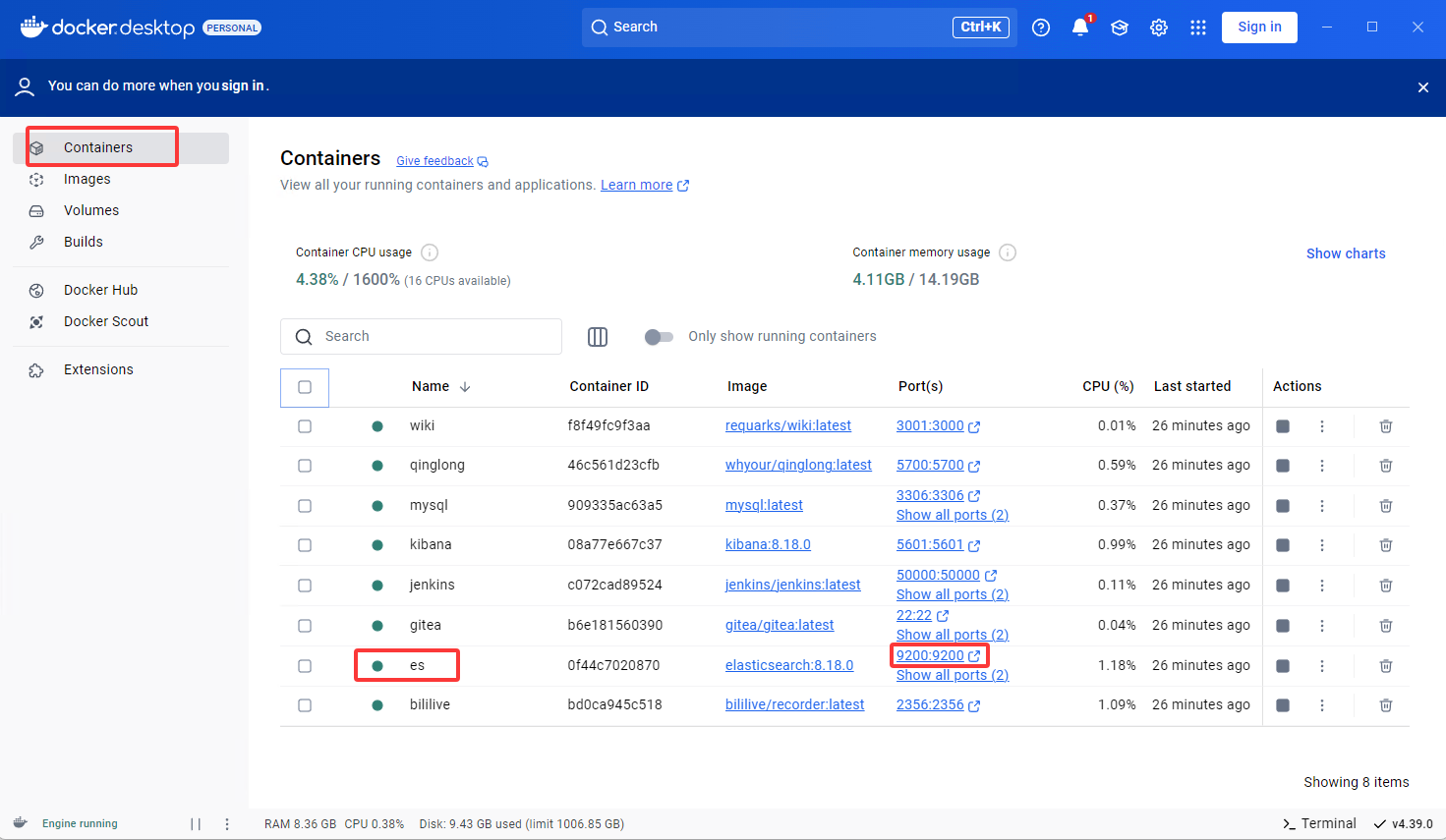Click Show charts link

click(1346, 253)
